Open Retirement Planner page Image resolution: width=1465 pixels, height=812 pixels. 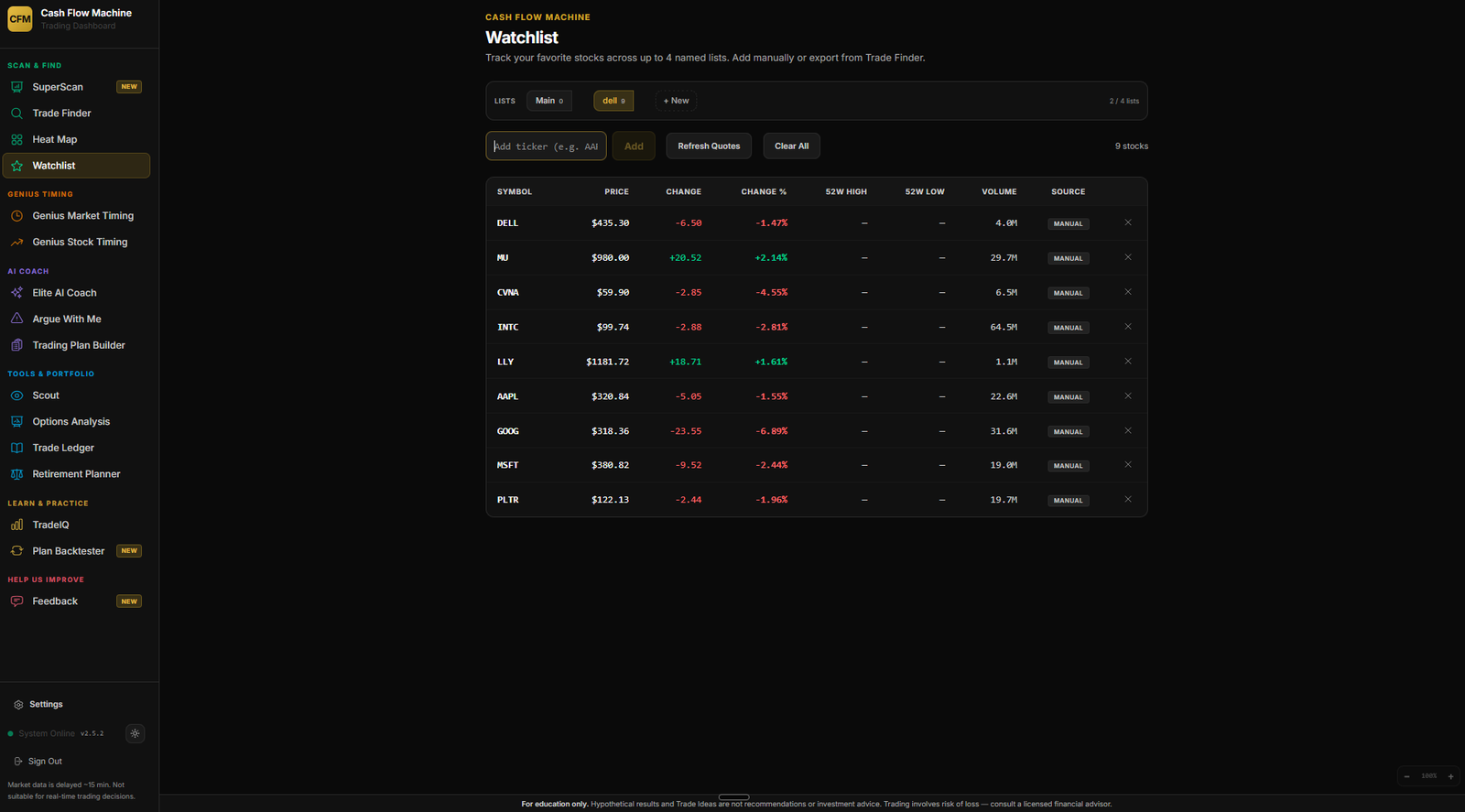(x=76, y=474)
